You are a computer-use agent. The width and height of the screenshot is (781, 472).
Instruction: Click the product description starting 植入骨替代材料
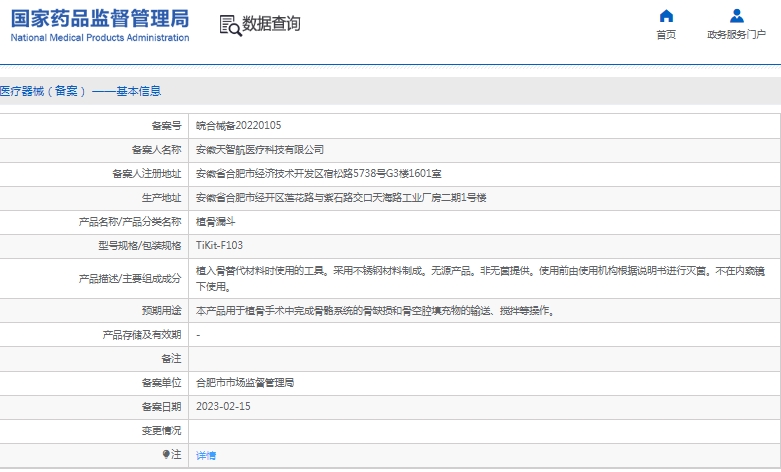480,278
